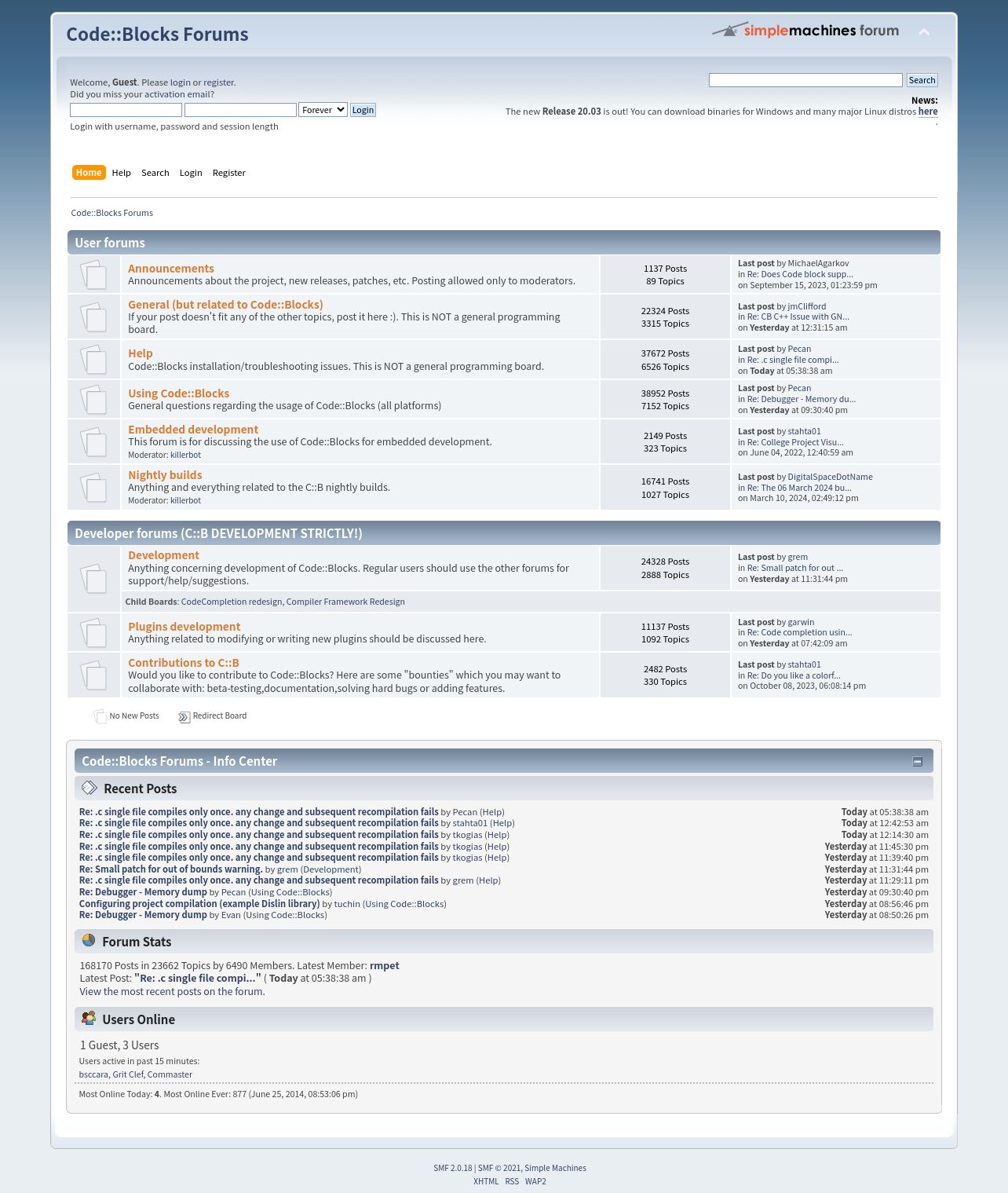Open the Register menu item

click(x=229, y=173)
